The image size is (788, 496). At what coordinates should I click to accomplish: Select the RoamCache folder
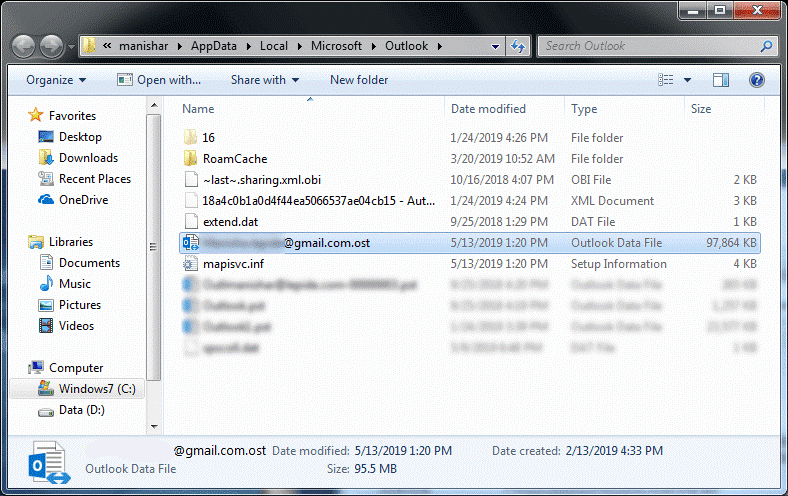click(x=235, y=159)
